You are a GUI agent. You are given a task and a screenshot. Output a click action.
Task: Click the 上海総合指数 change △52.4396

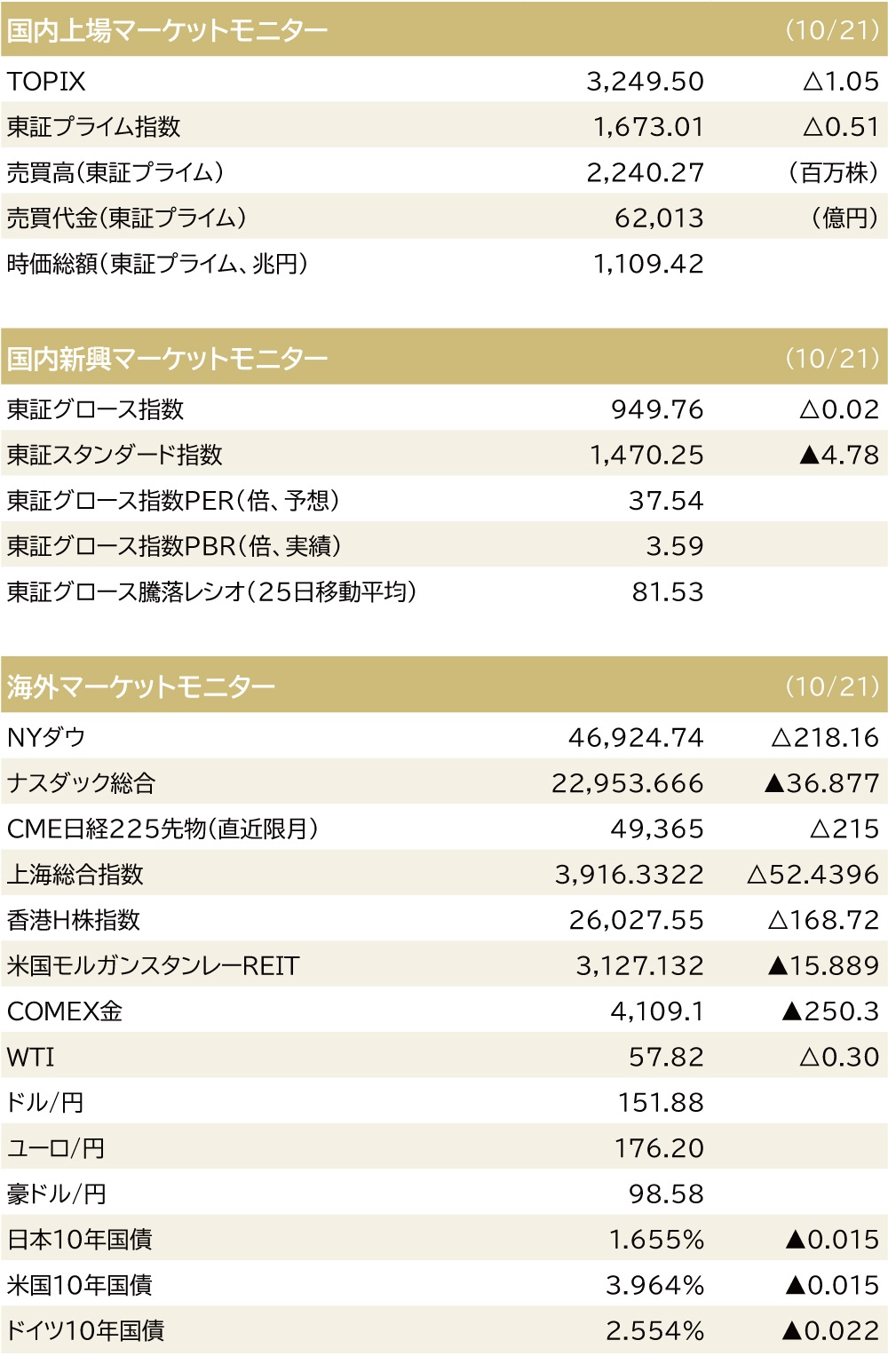pos(813,875)
